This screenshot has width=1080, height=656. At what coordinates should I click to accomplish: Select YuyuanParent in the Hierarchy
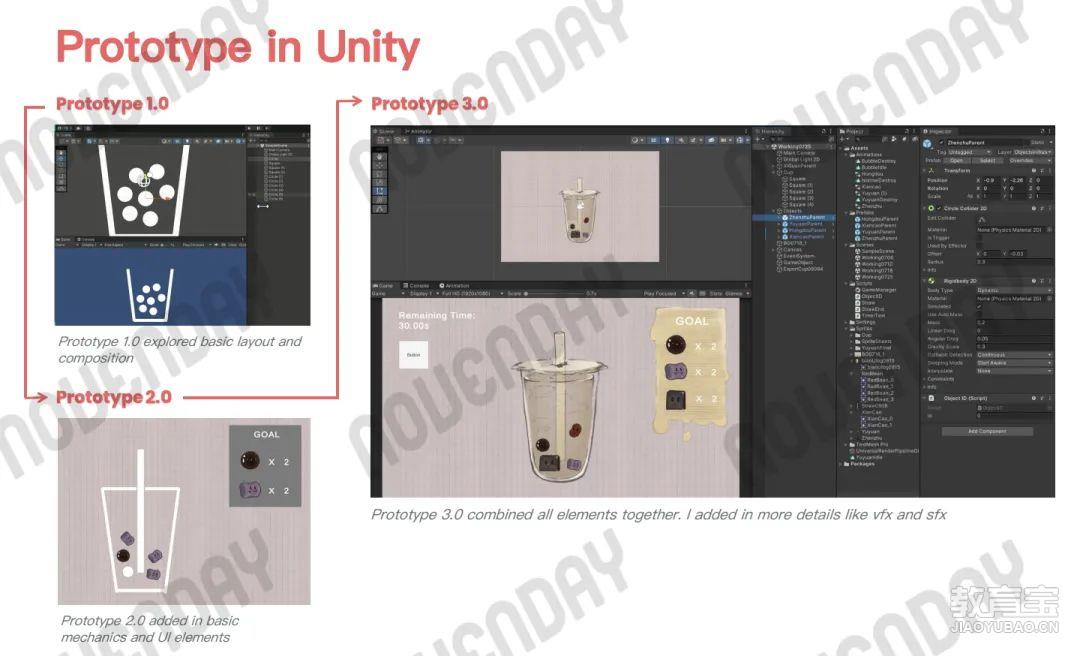(806, 224)
